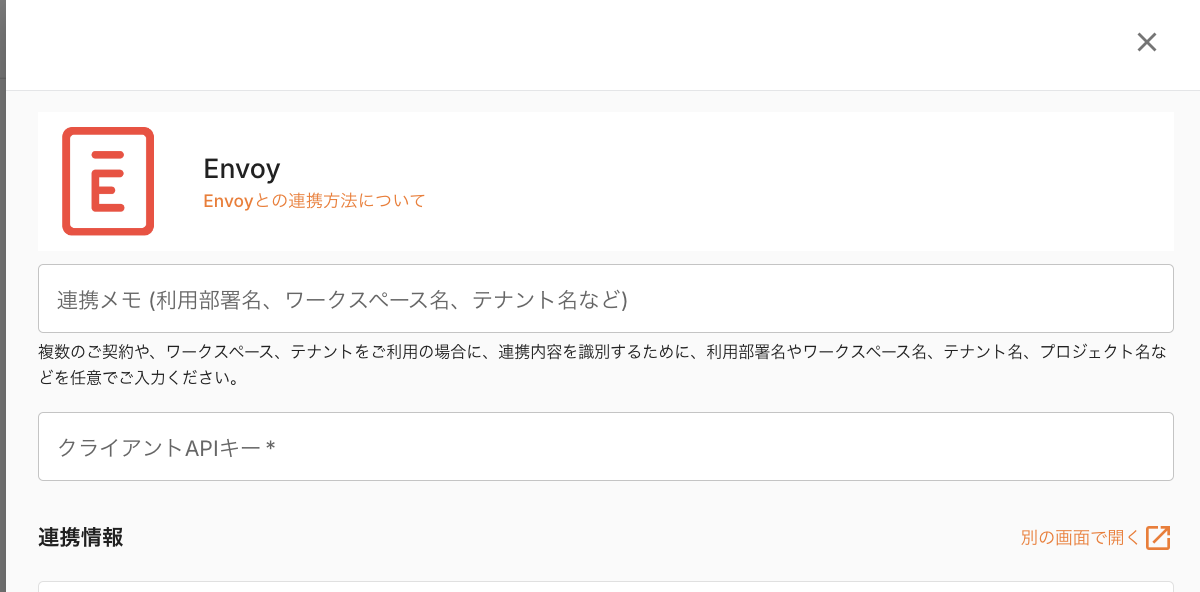Screen dimensions: 1200x592
Task: Close the Envoy integration dialog
Action: 1146,42
